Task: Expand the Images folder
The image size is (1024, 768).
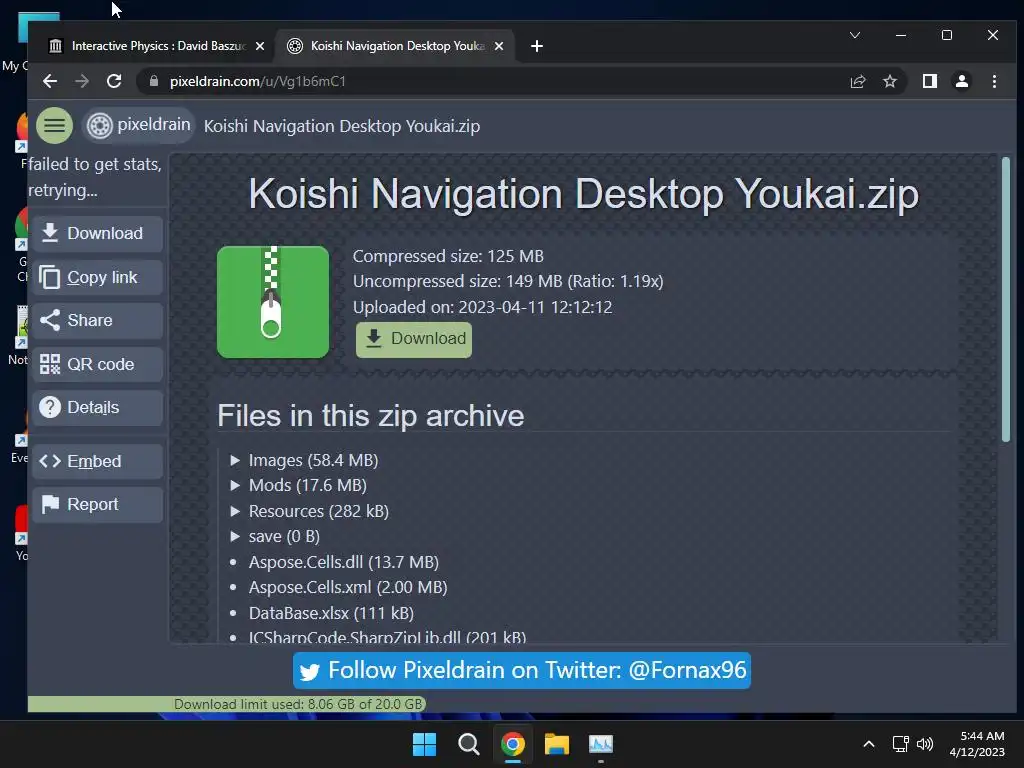Action: 304,460
